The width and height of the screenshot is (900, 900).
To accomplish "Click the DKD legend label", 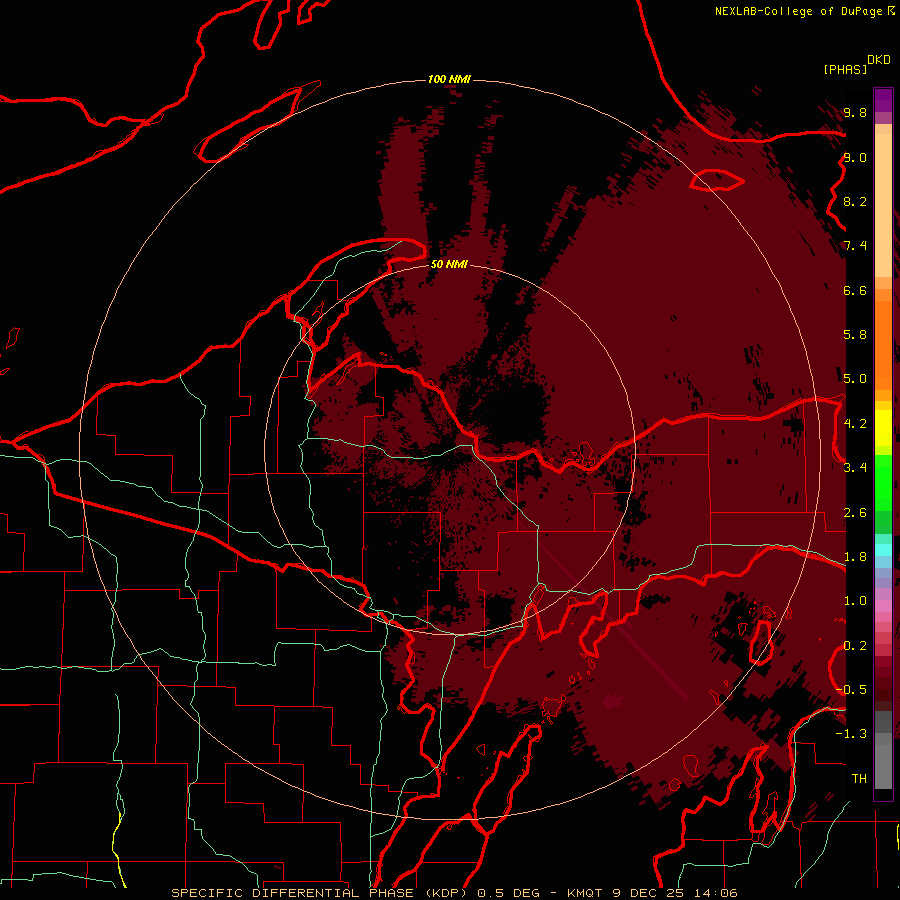I will click(879, 60).
